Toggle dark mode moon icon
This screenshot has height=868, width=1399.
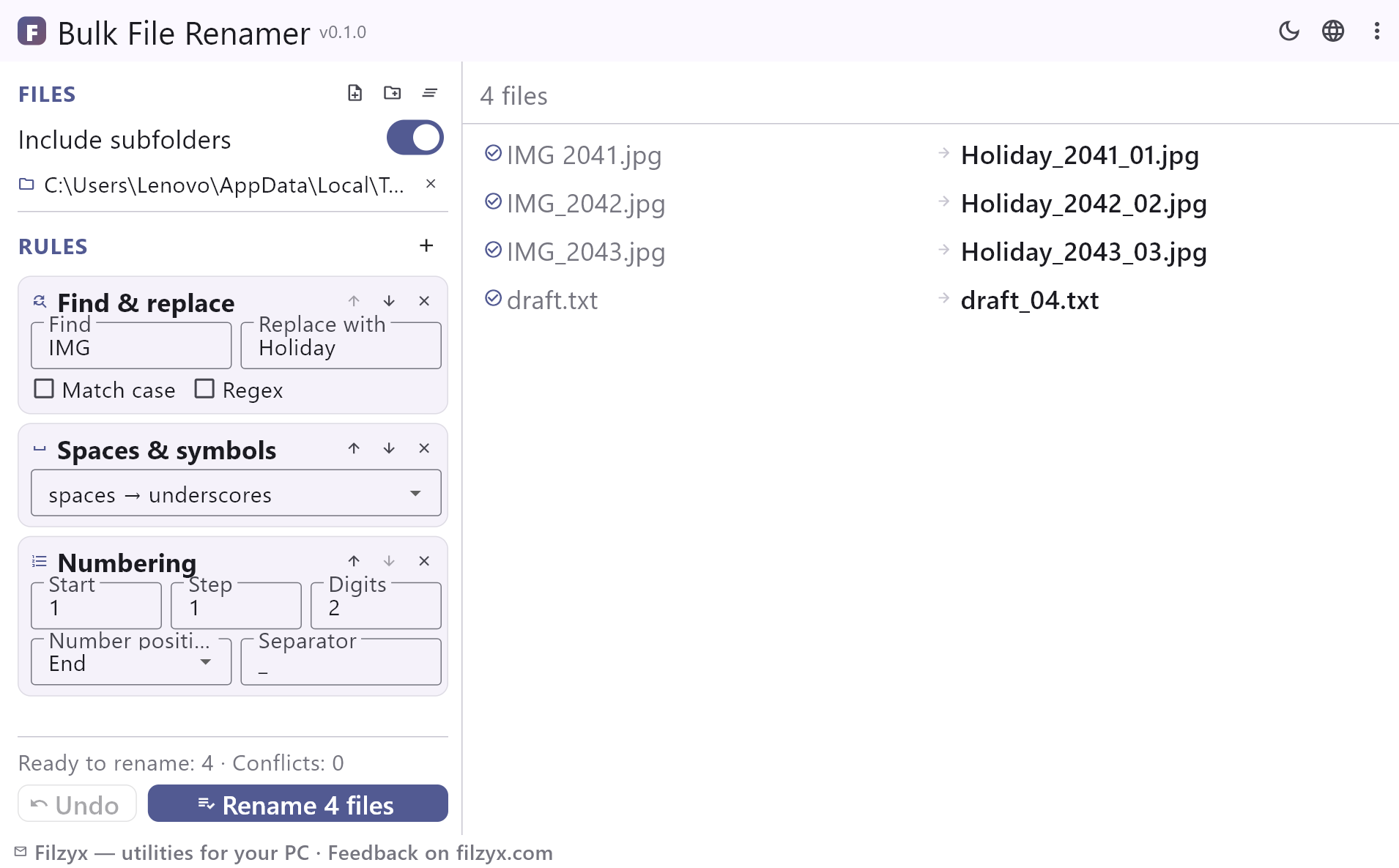1289,31
